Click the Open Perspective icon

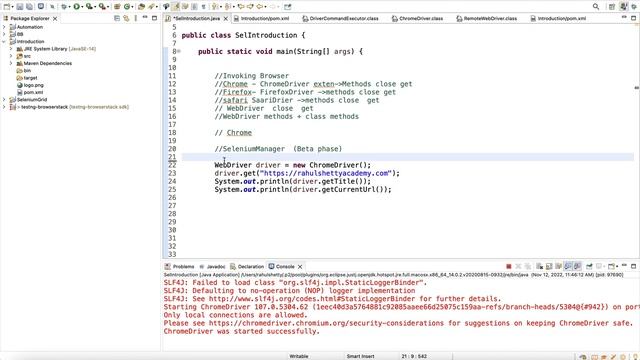point(611,7)
